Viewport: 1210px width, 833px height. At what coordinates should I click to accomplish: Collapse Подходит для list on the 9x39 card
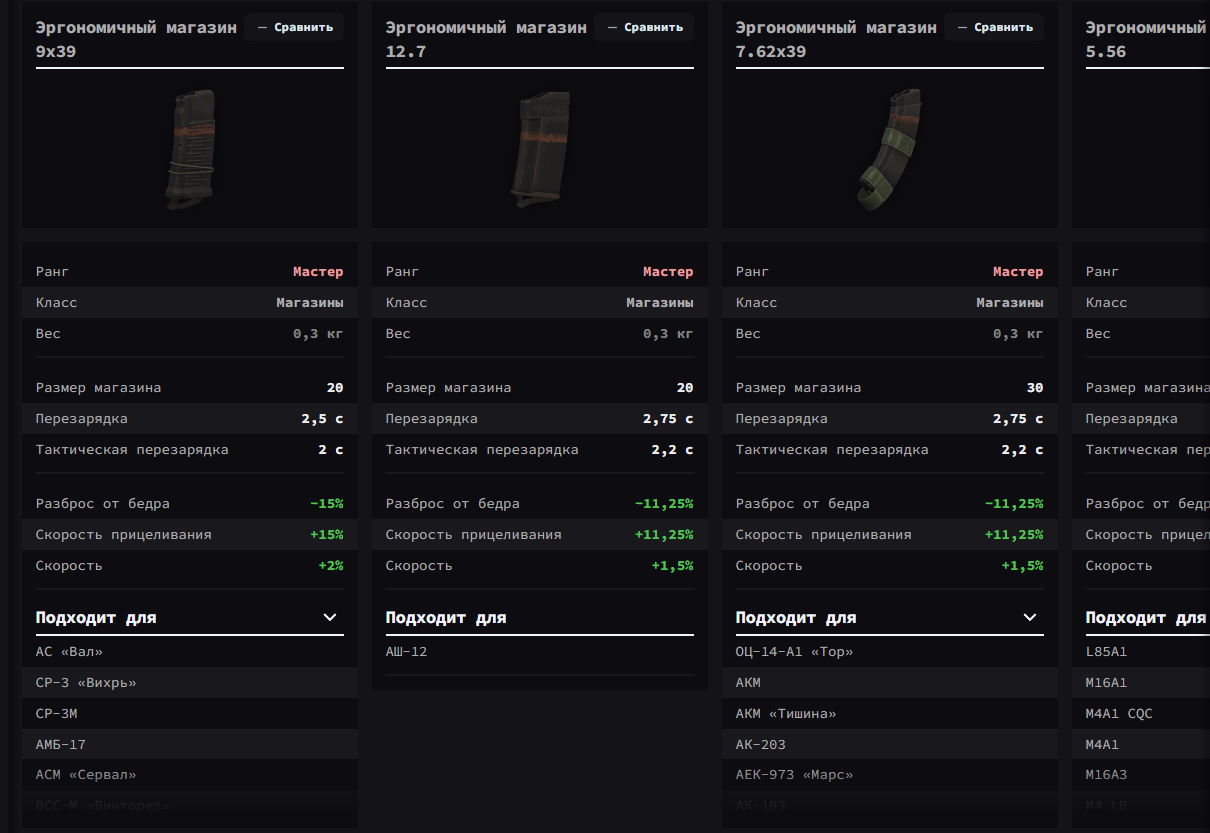pos(330,617)
